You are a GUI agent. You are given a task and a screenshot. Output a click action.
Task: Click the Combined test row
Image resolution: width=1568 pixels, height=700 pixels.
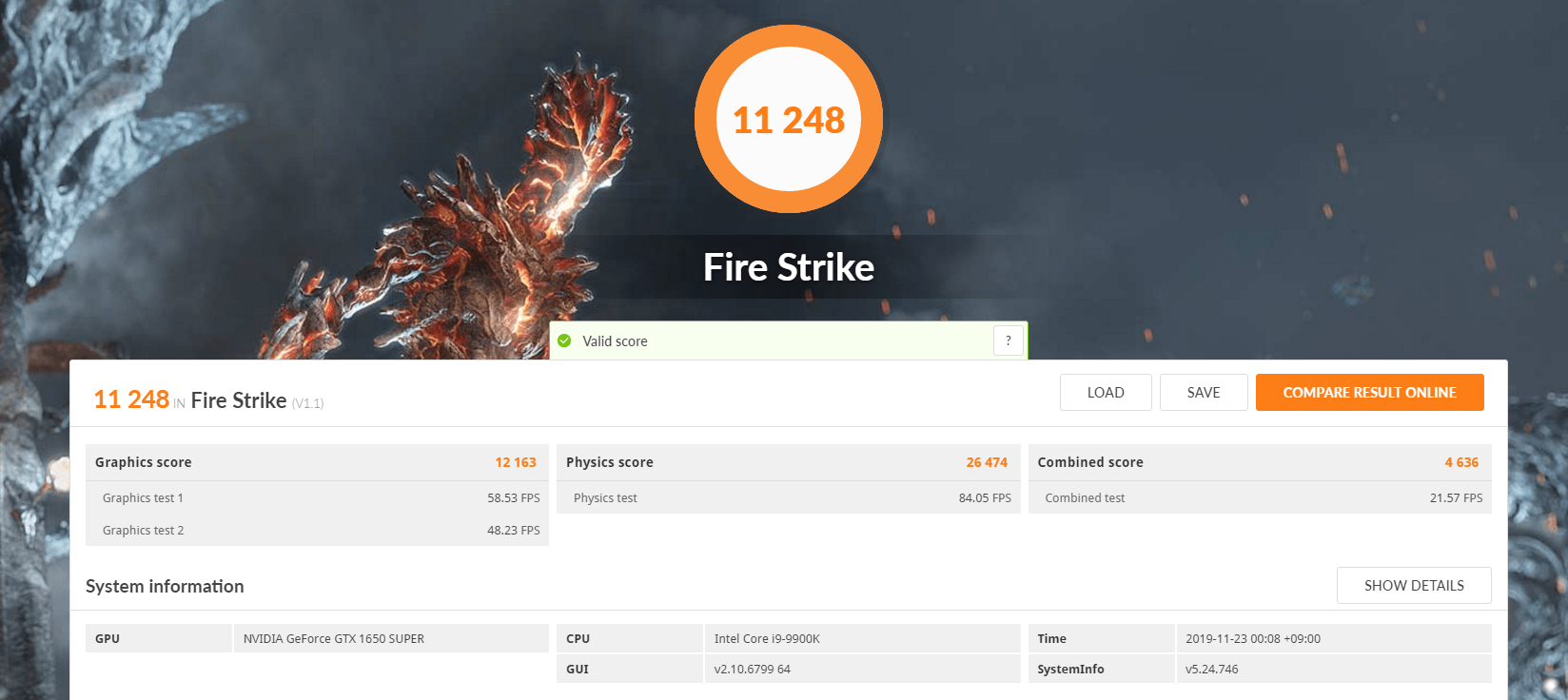1260,497
